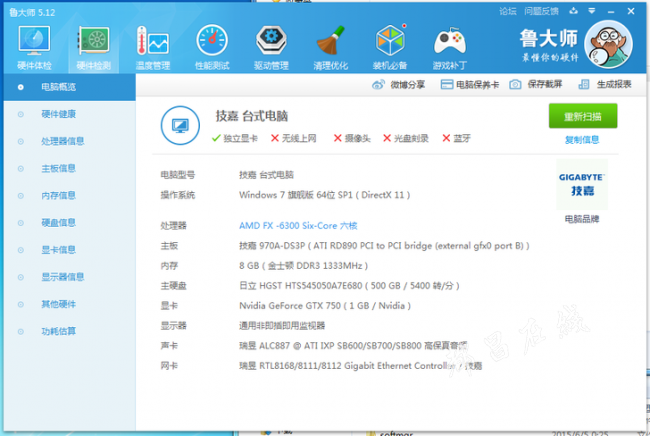Viewport: 650px width, 436px height.
Task: Click 复制信息 copy info link
Action: pyautogui.click(x=582, y=140)
